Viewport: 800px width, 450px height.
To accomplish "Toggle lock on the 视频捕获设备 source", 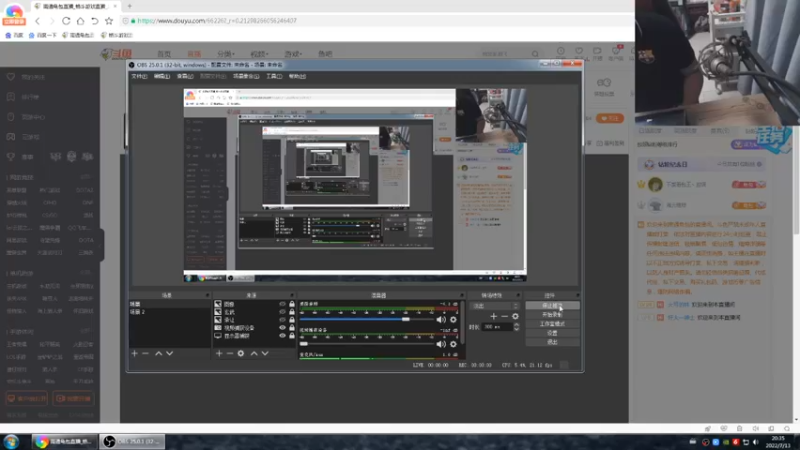I will [x=292, y=328].
